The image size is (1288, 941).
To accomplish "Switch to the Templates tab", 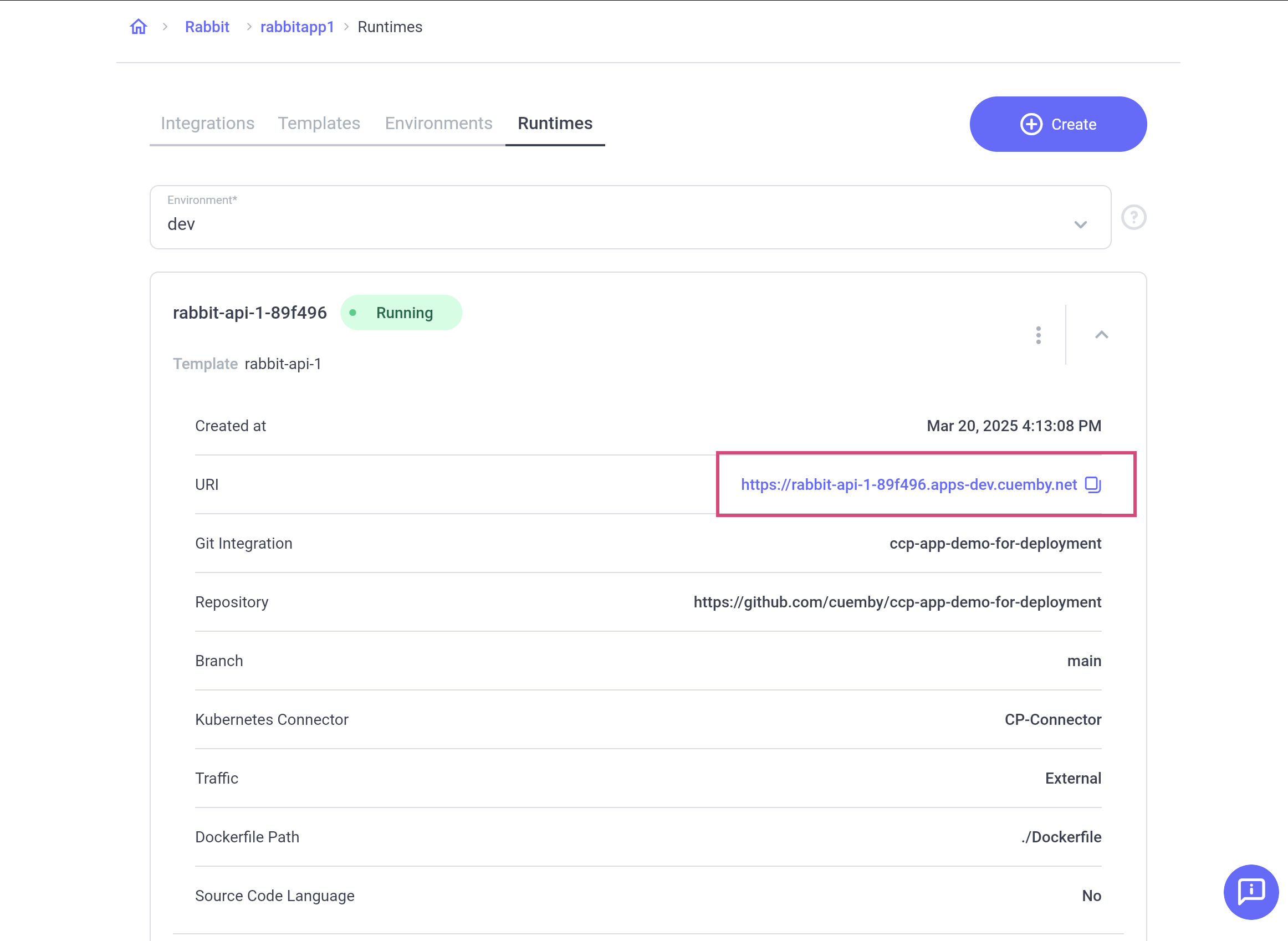I will (319, 123).
